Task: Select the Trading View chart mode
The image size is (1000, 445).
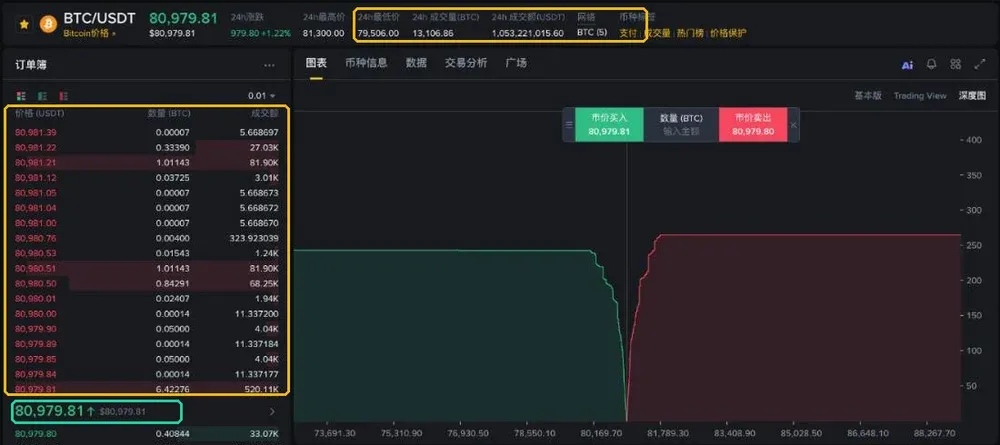Action: [x=920, y=96]
